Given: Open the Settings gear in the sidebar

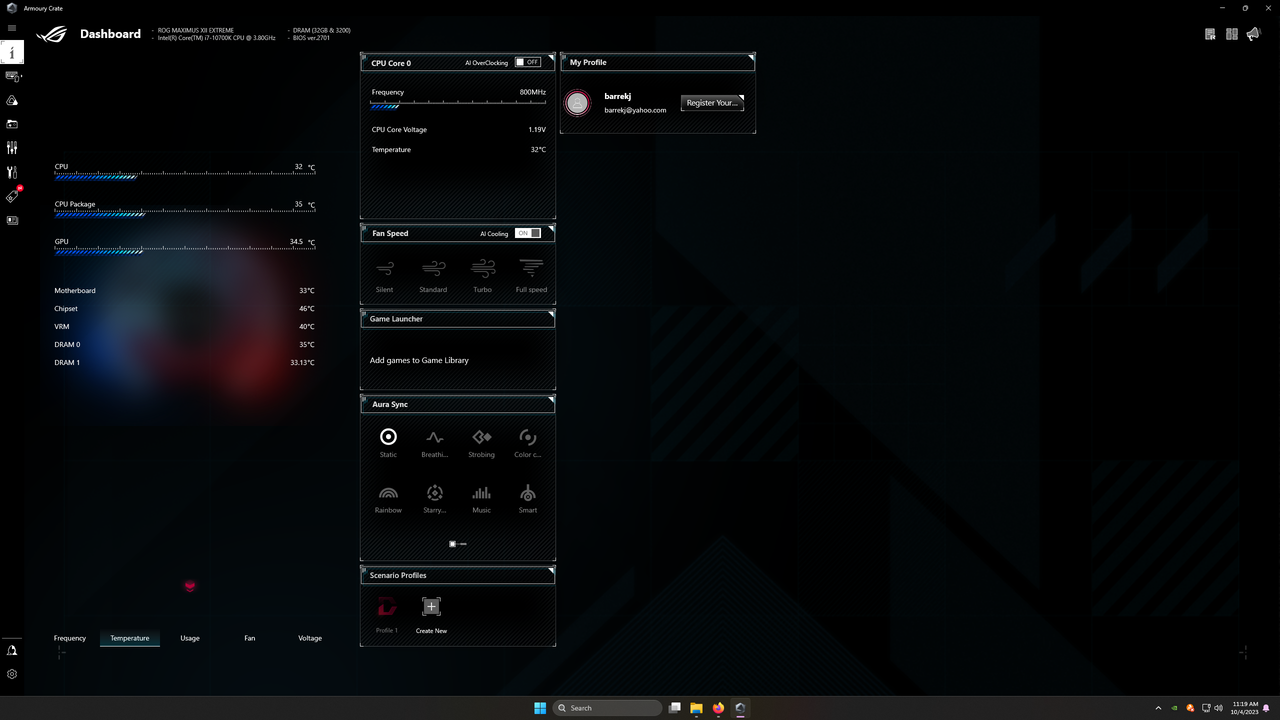Looking at the screenshot, I should pyautogui.click(x=12, y=674).
